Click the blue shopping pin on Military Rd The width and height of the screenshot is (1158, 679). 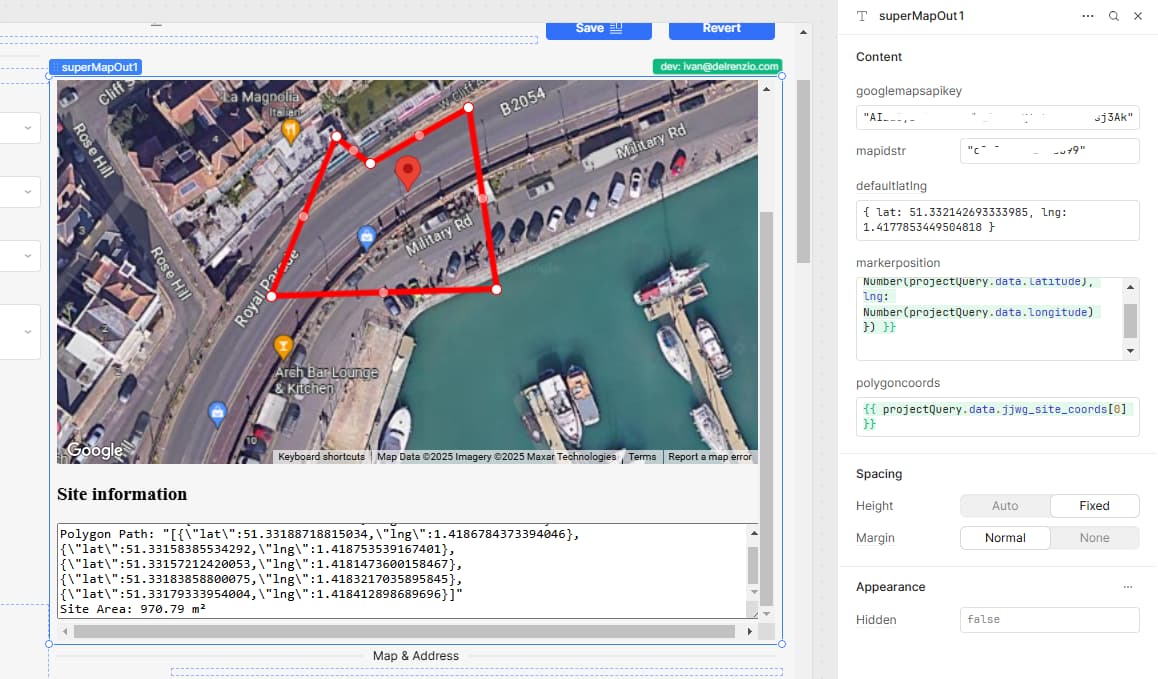[x=366, y=238]
